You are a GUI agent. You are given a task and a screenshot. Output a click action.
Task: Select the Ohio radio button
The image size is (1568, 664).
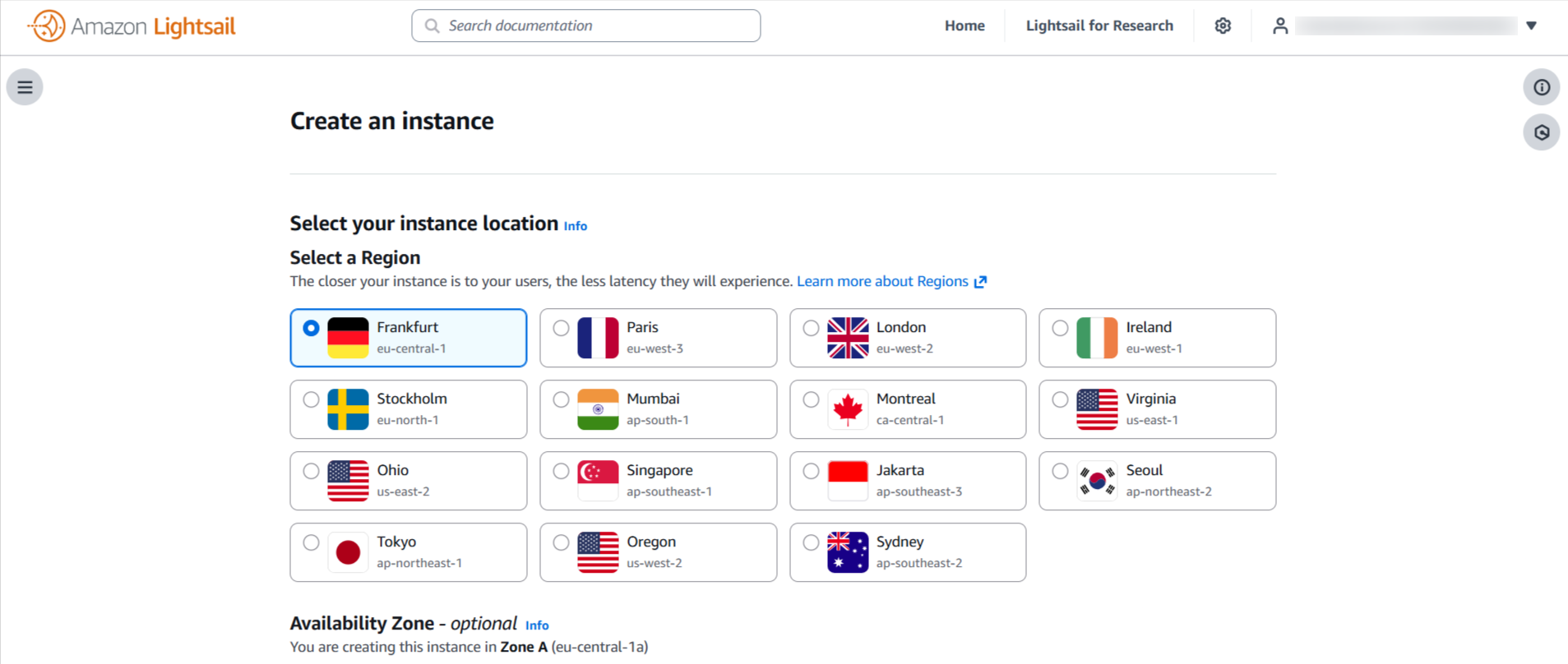click(311, 471)
